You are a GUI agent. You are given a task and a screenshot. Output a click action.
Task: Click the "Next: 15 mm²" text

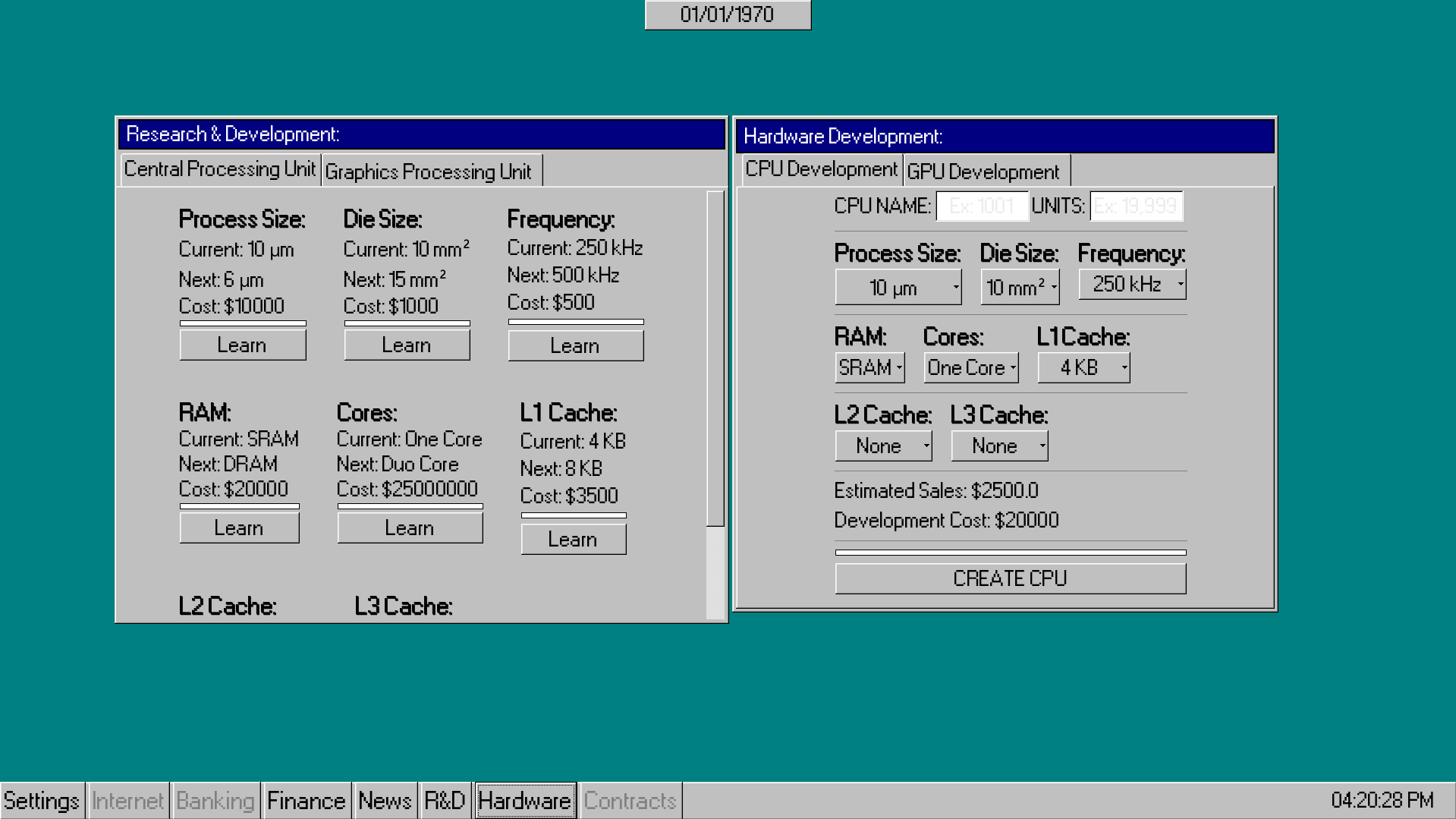pos(395,279)
